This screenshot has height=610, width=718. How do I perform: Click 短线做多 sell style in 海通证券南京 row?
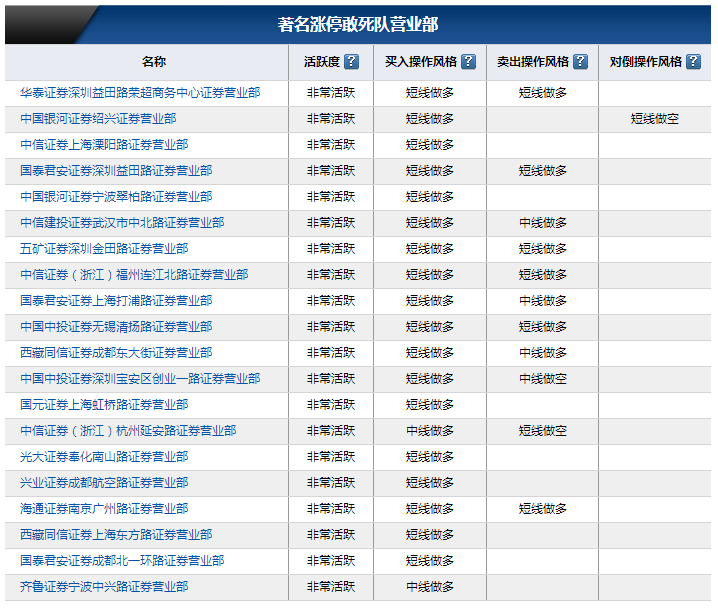click(543, 509)
